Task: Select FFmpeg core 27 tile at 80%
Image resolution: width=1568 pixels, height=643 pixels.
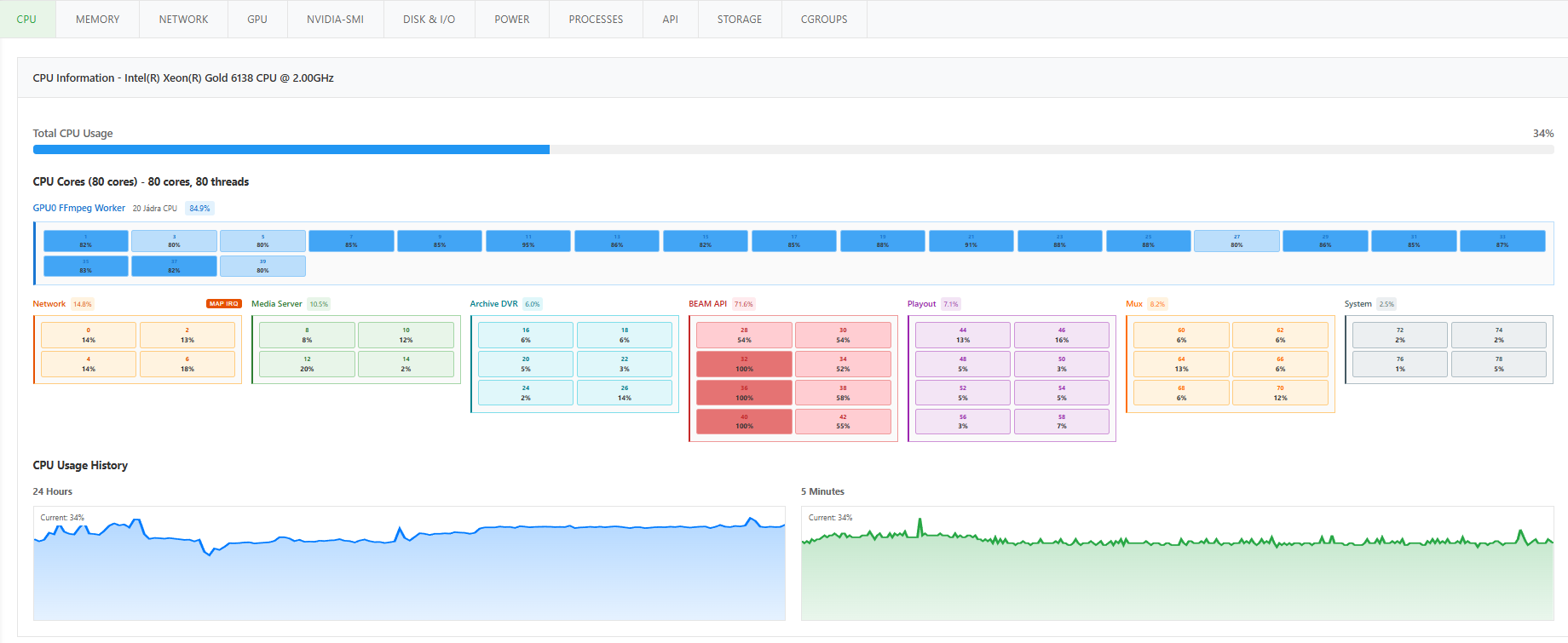Action: (x=1237, y=241)
